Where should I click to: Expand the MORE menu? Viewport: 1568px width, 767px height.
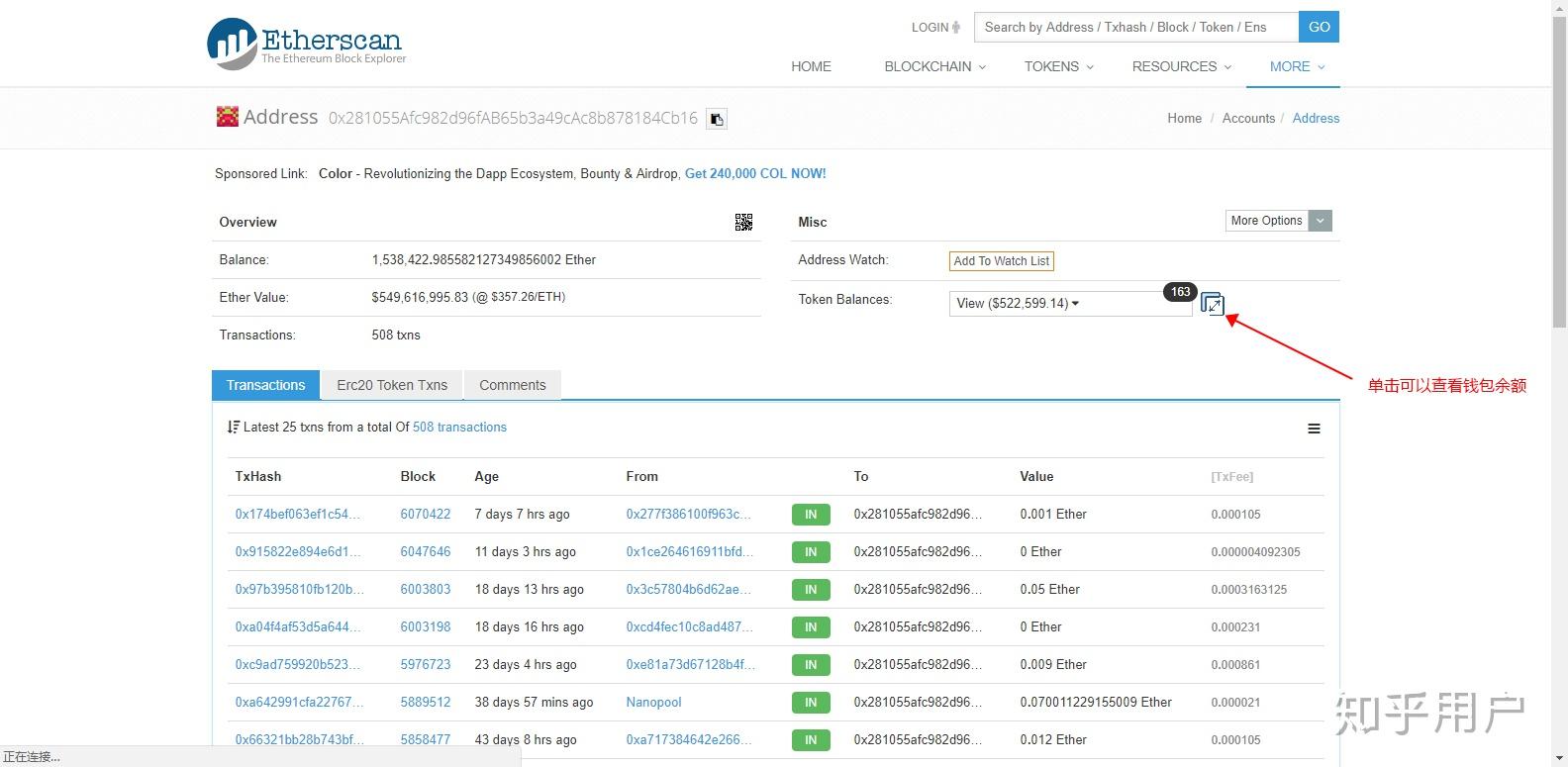[x=1297, y=66]
